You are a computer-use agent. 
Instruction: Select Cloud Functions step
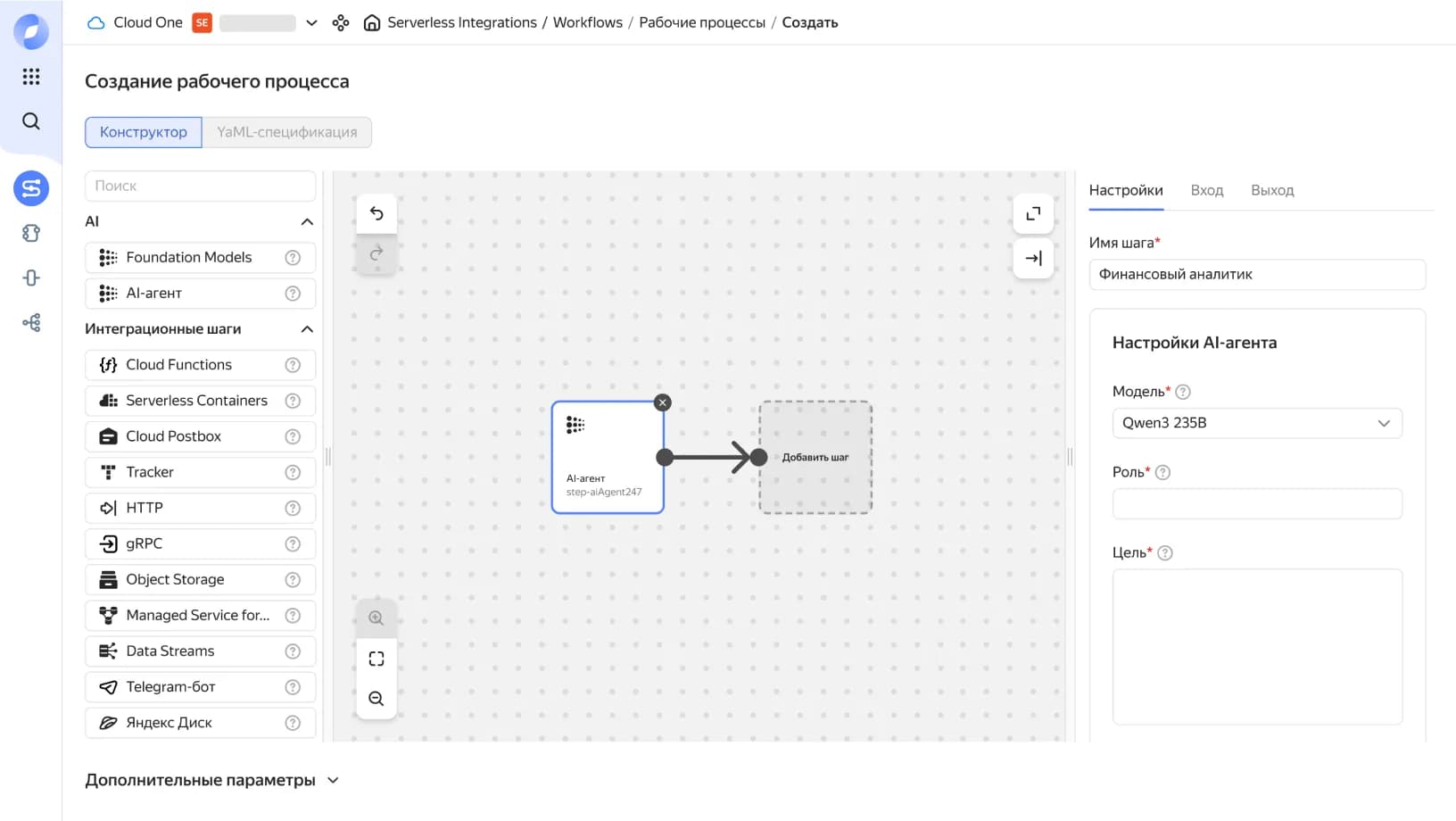(201, 365)
